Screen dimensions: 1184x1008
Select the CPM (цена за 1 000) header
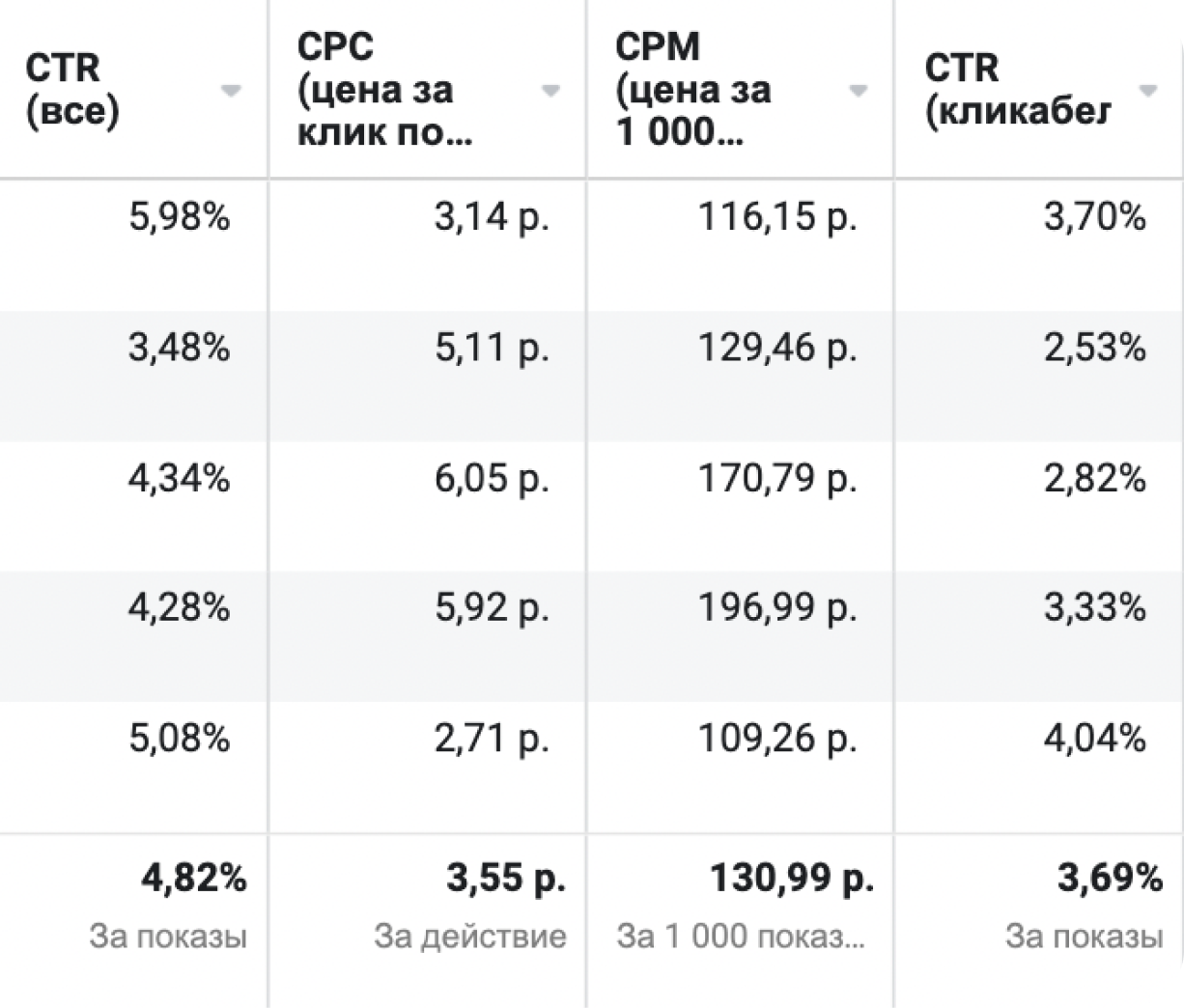tap(693, 90)
